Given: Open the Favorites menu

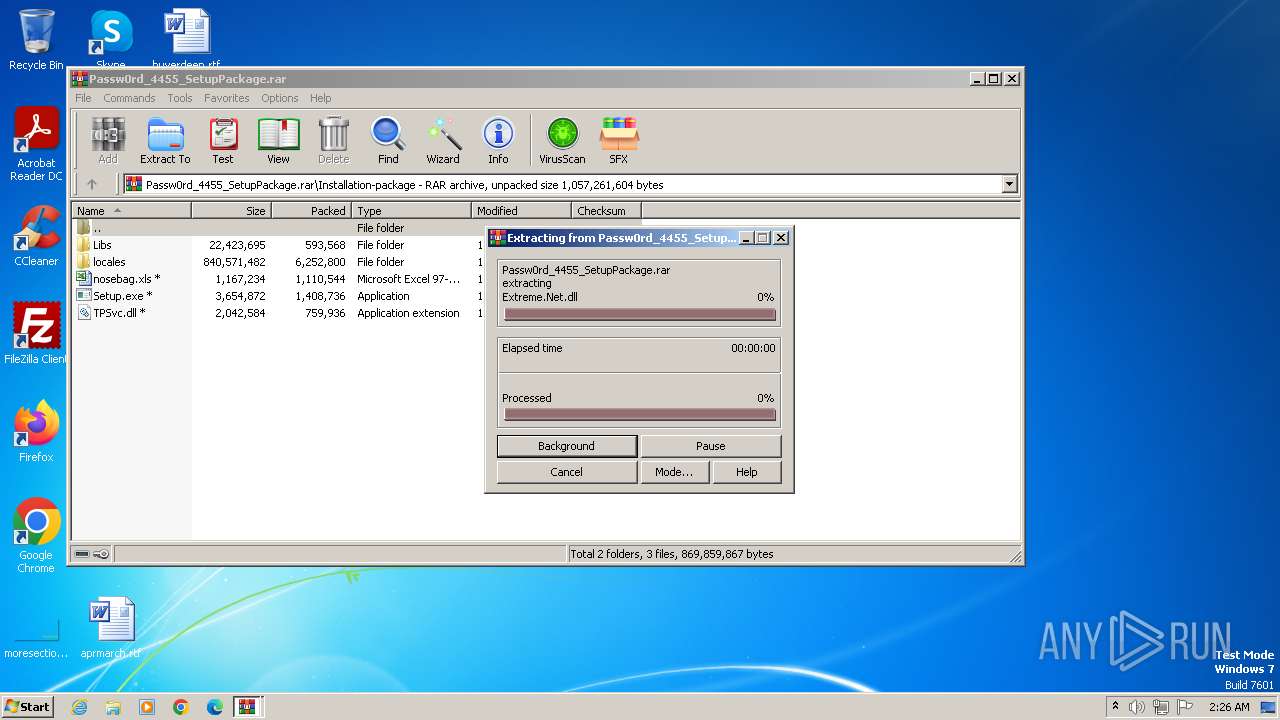Looking at the screenshot, I should 227,98.
